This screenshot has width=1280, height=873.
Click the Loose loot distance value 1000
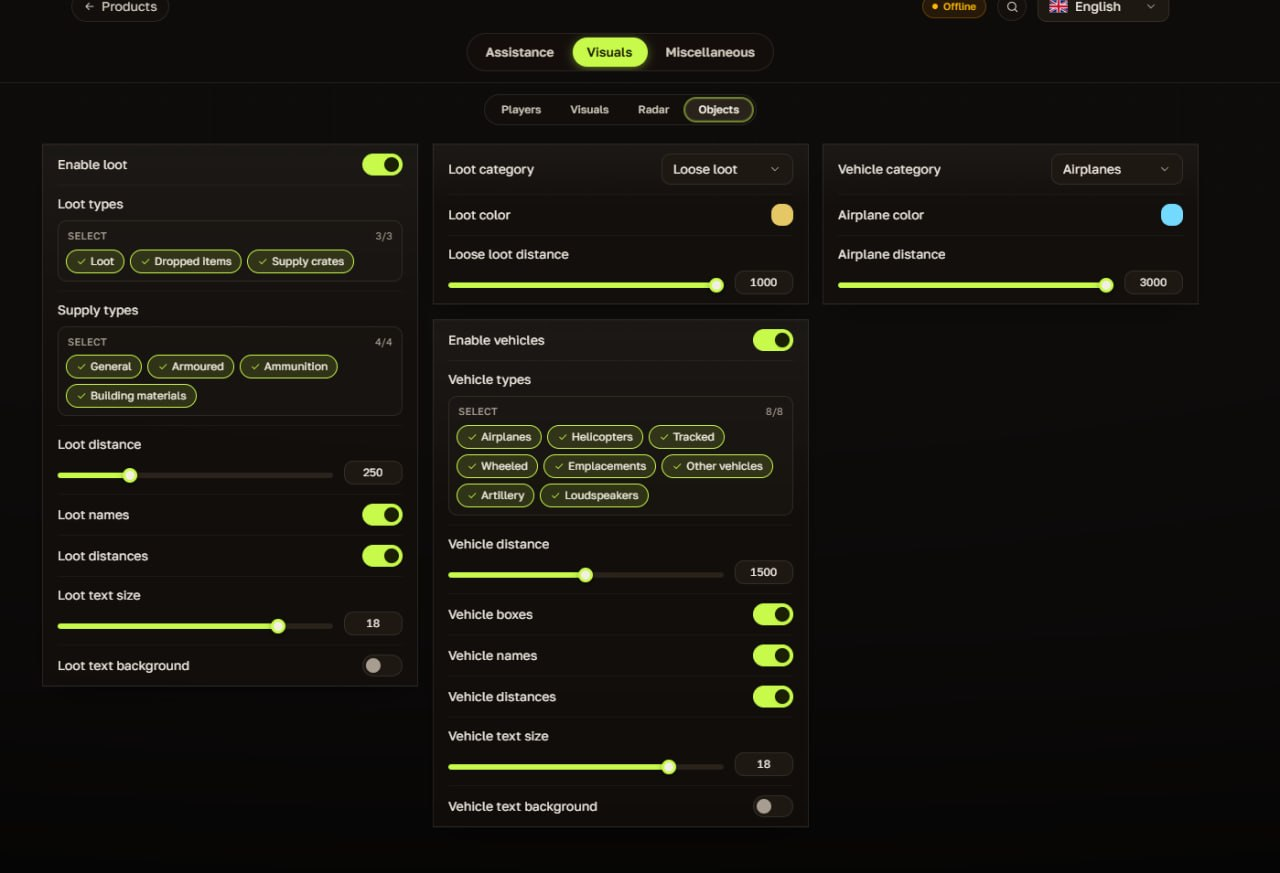(x=764, y=283)
